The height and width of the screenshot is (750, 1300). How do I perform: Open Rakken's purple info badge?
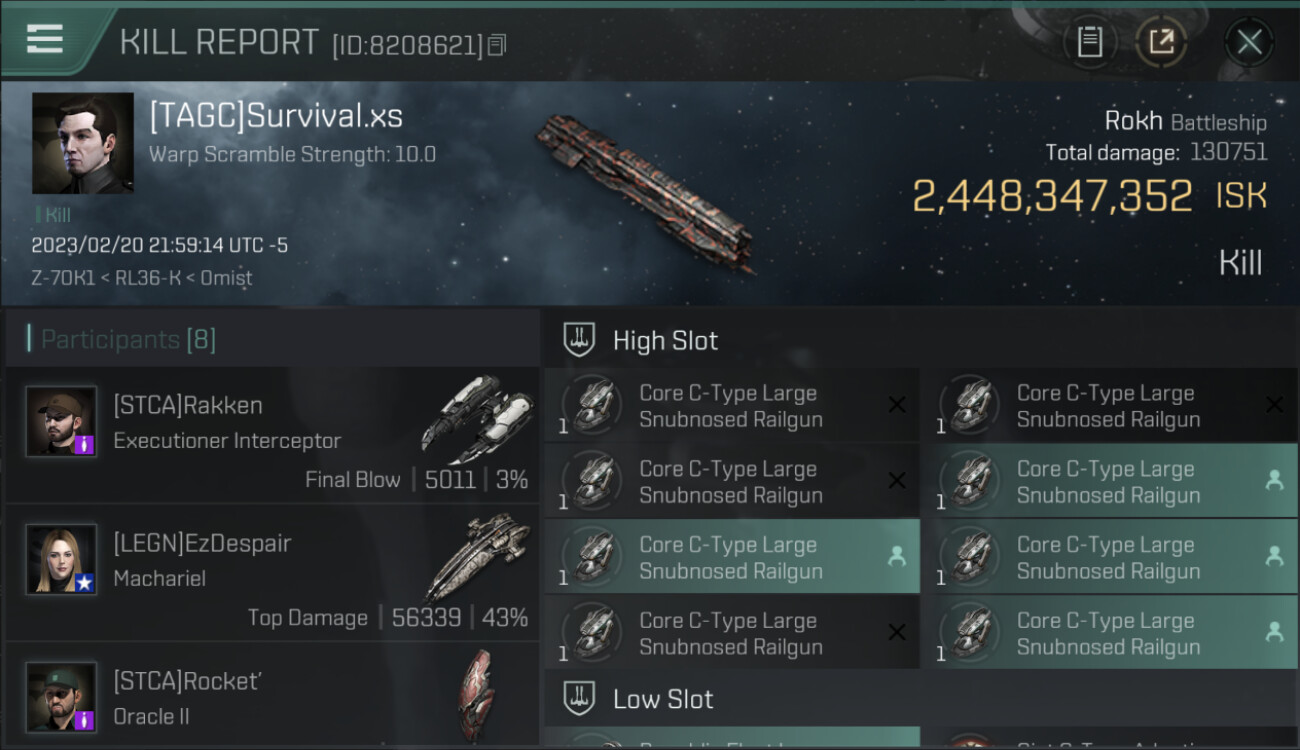(85, 444)
